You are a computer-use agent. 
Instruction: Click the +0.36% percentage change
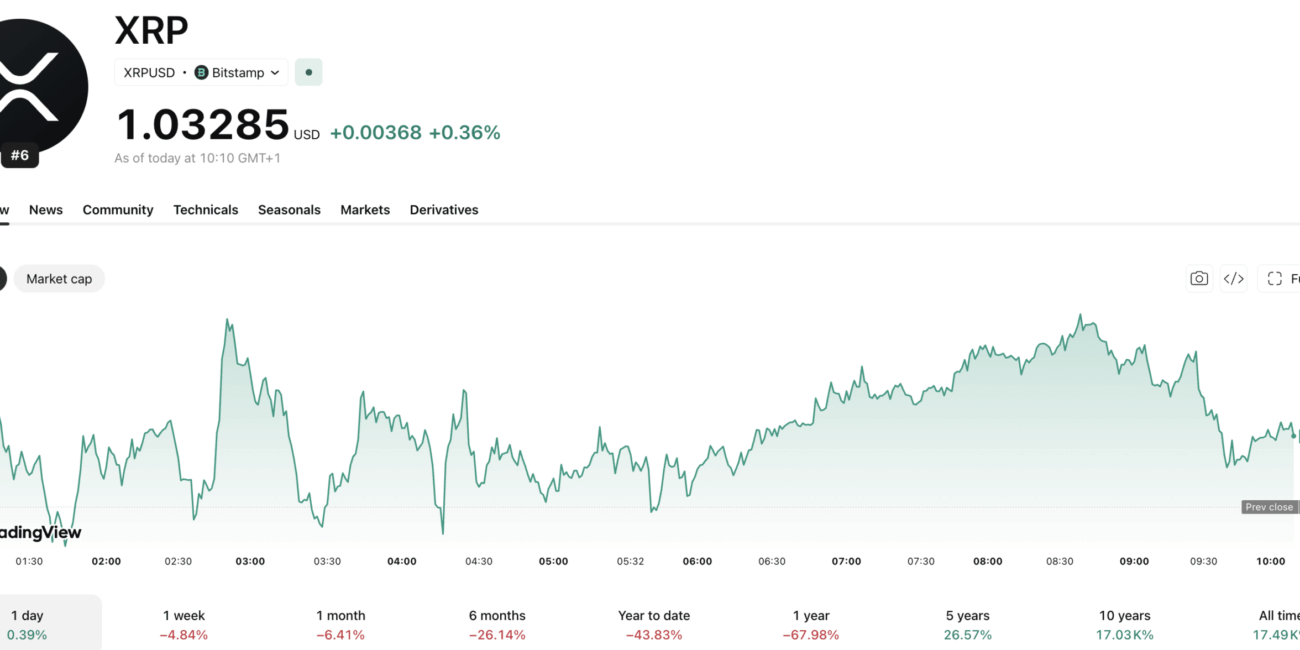click(x=465, y=132)
